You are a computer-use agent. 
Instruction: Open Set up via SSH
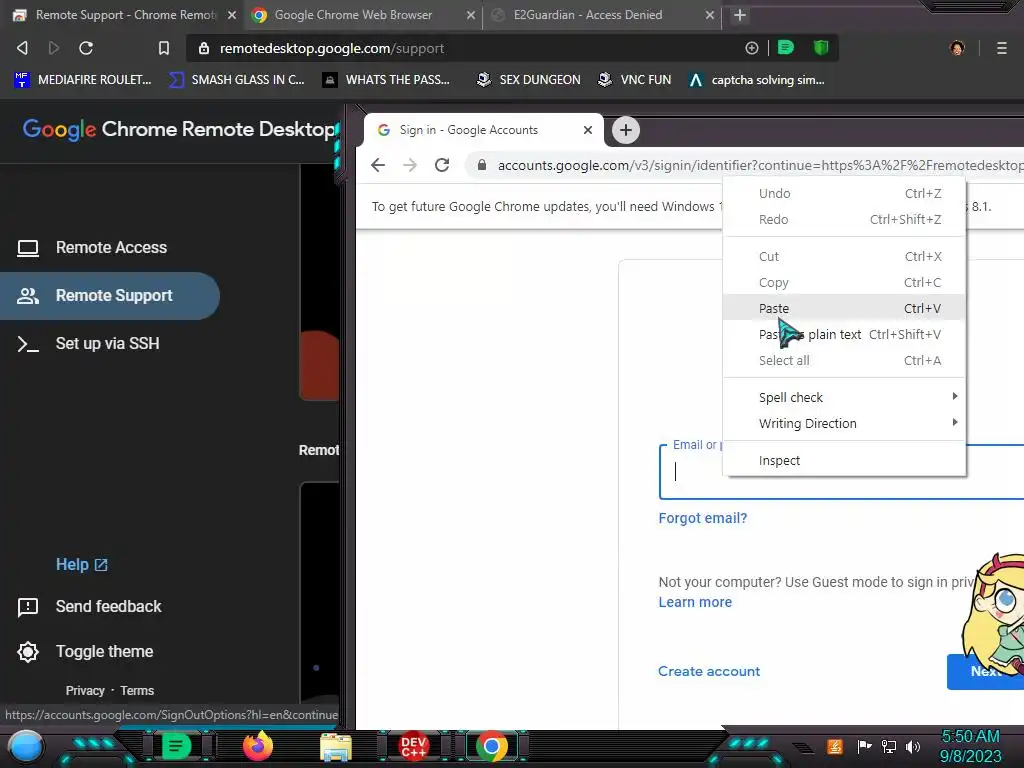click(110, 344)
